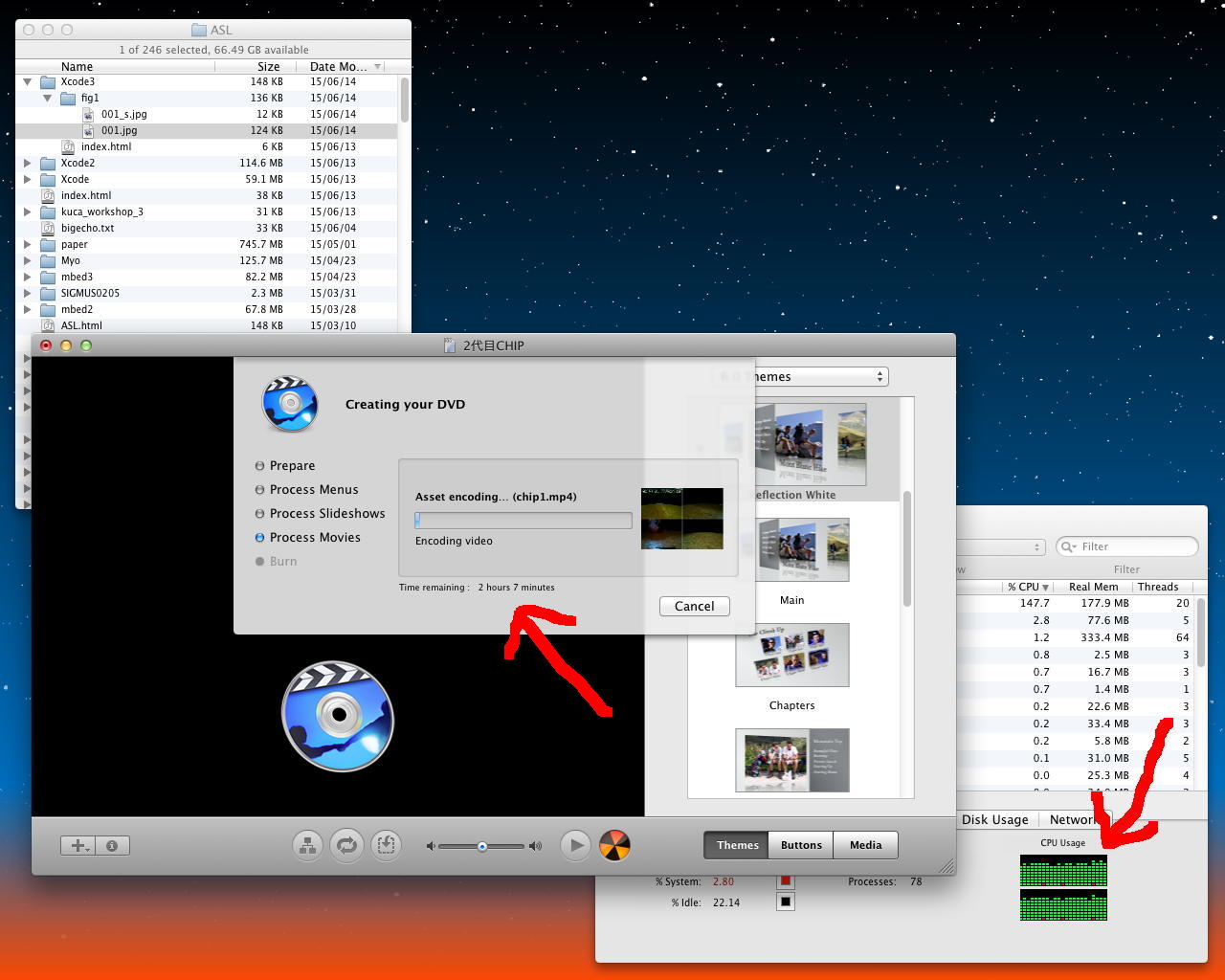Switch to the Buttons tab in iDVD
This screenshot has height=980, width=1225.
(x=801, y=845)
